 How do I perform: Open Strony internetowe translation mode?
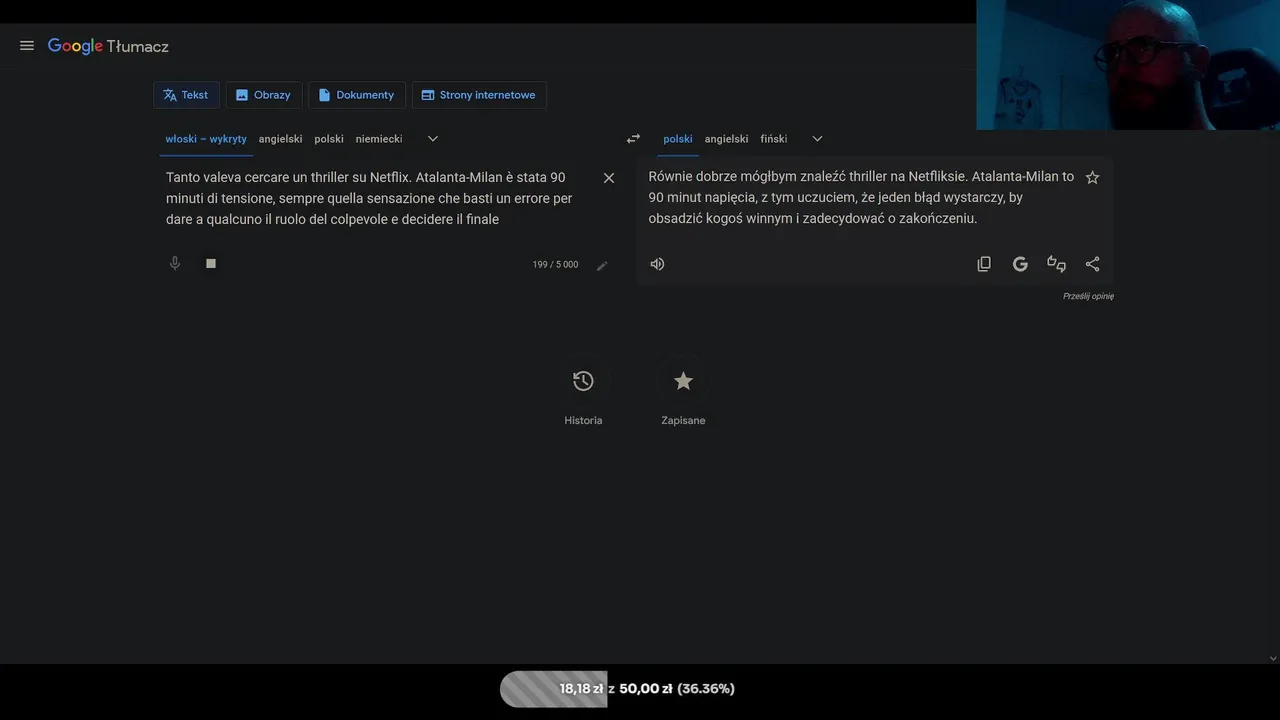coord(479,95)
